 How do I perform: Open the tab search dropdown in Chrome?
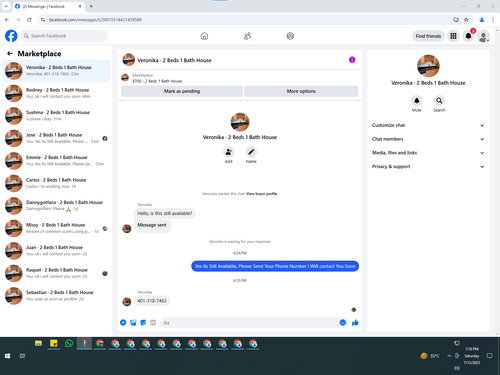pyautogui.click(x=6, y=6)
